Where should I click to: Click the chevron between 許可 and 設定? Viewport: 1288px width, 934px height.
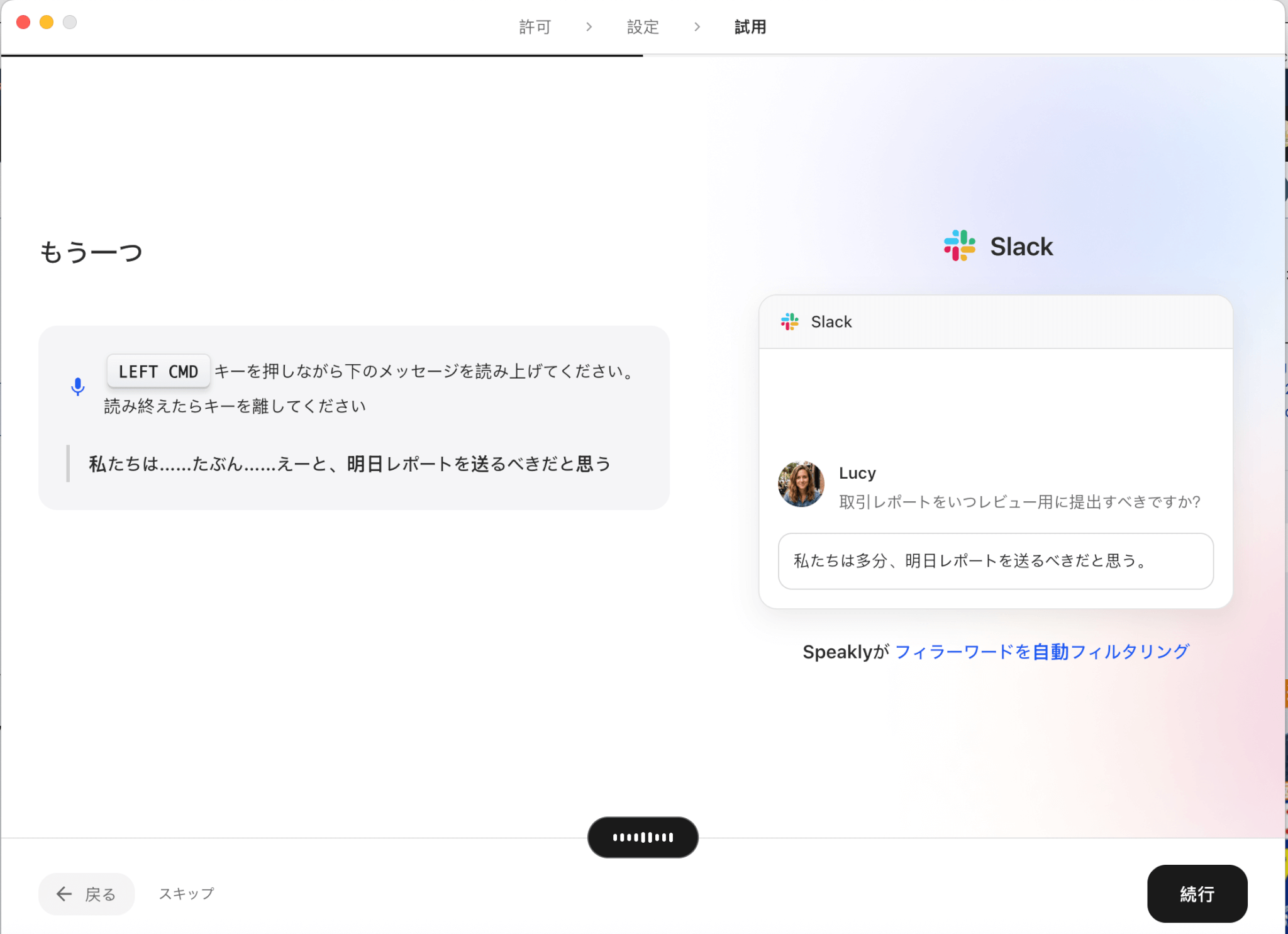tap(589, 27)
